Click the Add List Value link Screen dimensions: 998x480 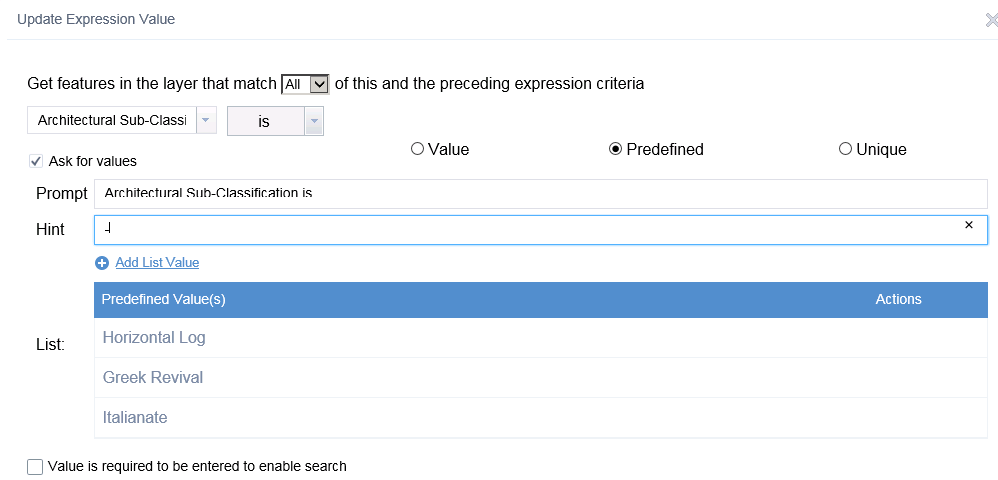(x=157, y=263)
